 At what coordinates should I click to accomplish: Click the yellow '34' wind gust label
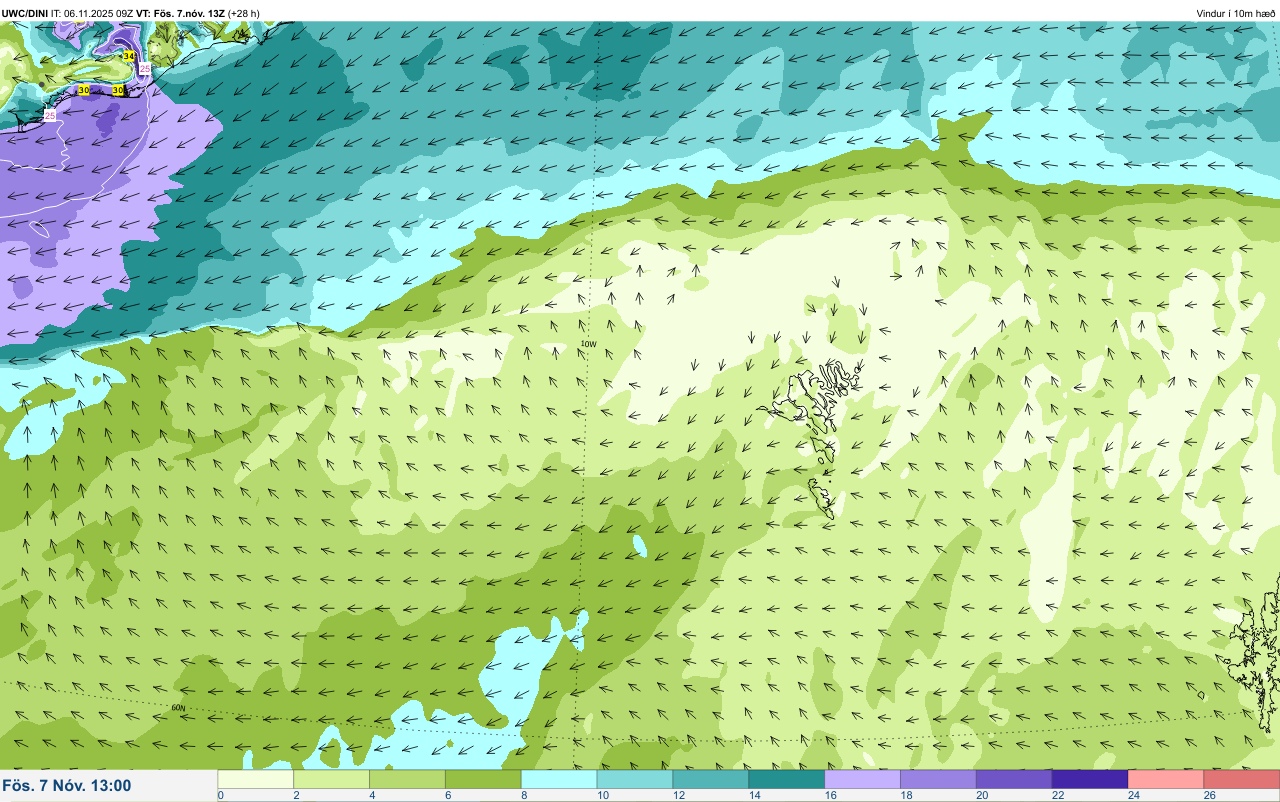pos(129,56)
